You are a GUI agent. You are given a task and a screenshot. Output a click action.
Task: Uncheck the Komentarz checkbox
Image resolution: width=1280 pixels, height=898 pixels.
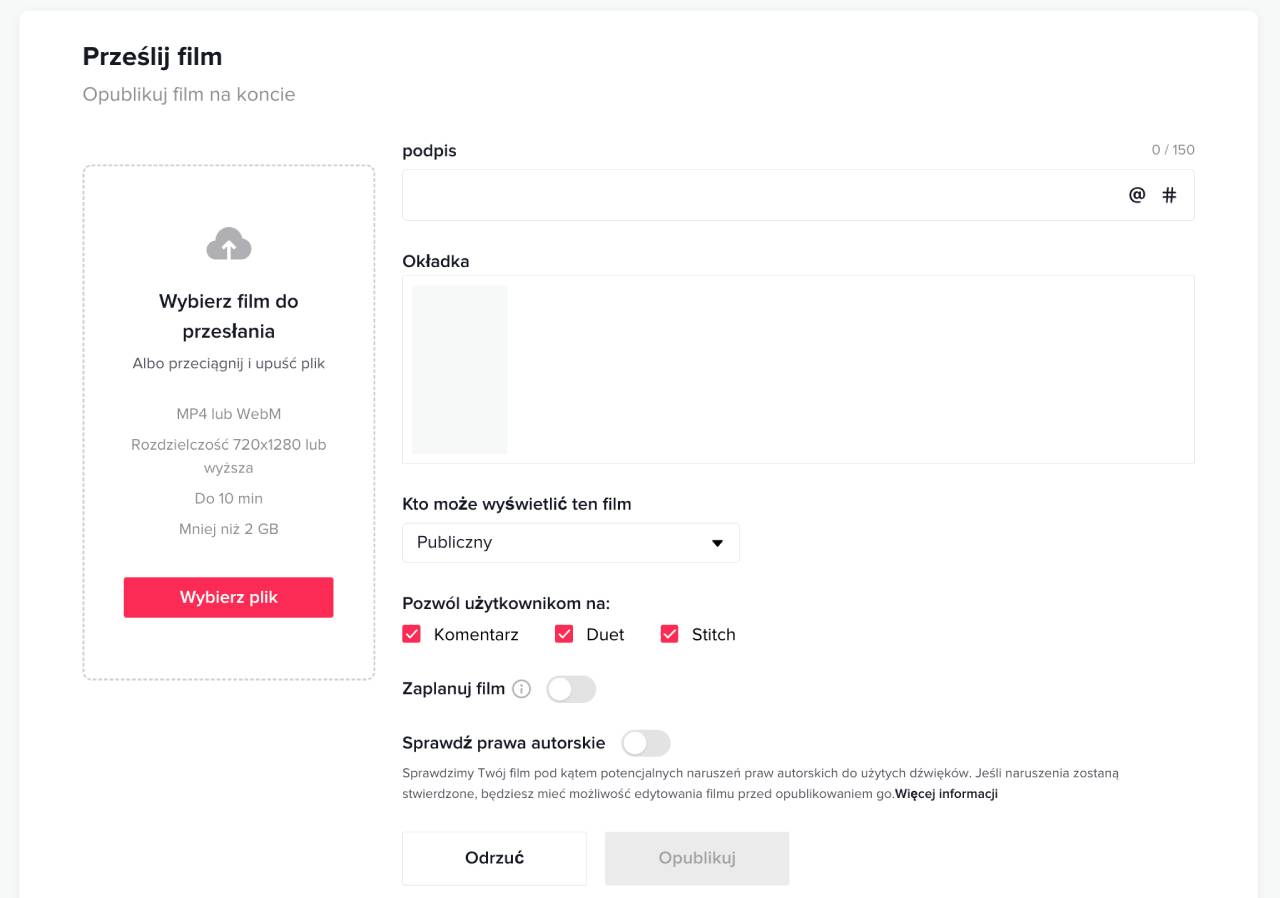411,634
